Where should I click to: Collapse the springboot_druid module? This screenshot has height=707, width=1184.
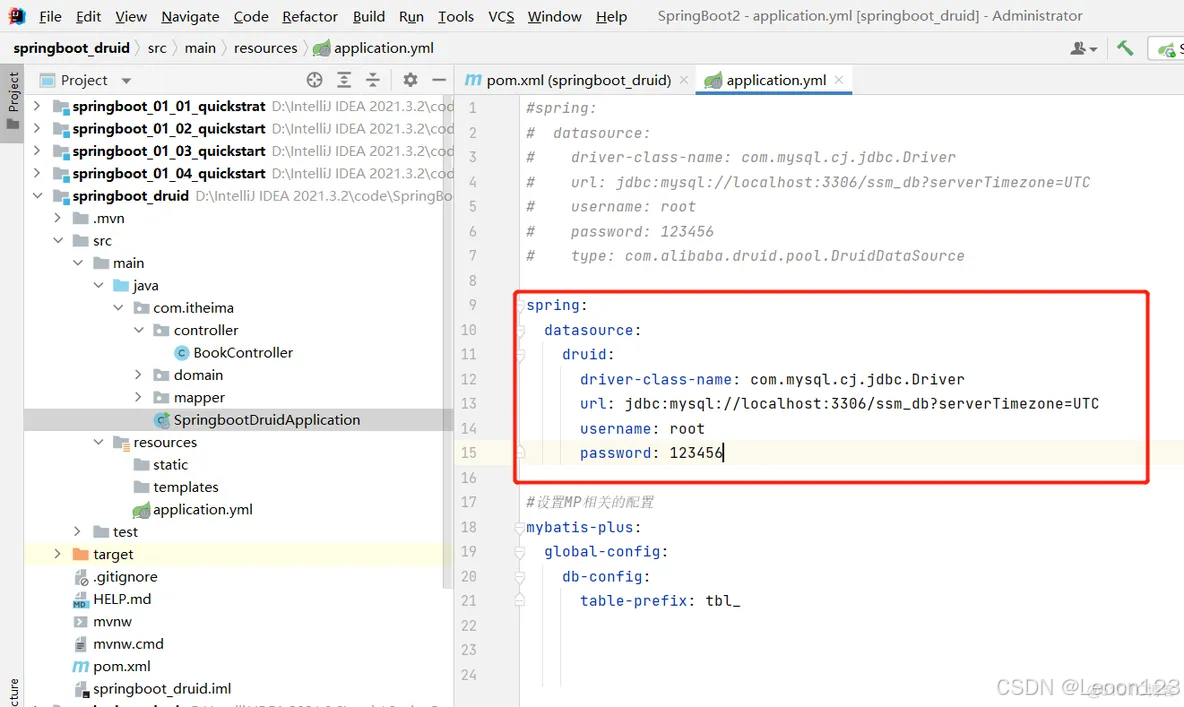coord(37,196)
